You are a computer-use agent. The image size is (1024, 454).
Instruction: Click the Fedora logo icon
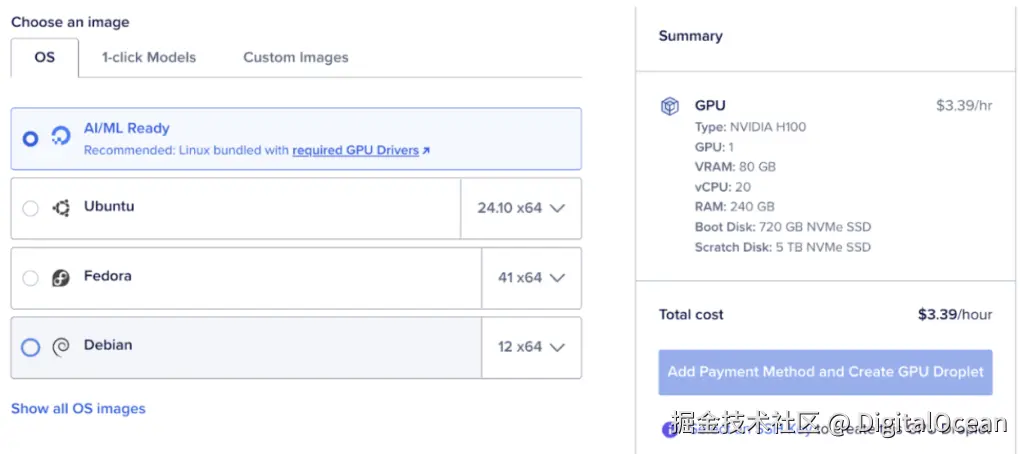(x=61, y=278)
